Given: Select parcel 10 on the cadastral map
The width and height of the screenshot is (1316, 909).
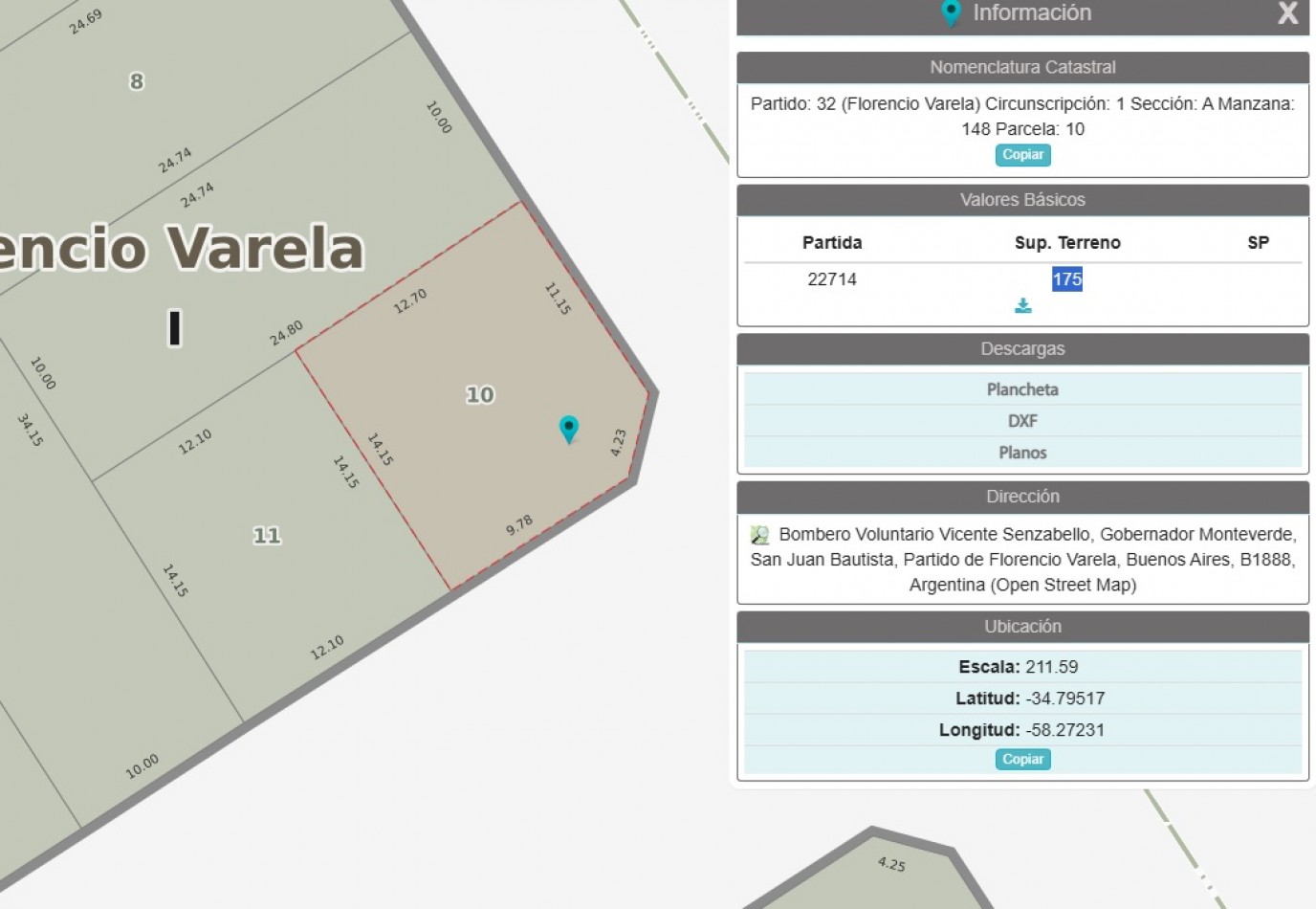Looking at the screenshot, I should pos(478,394).
